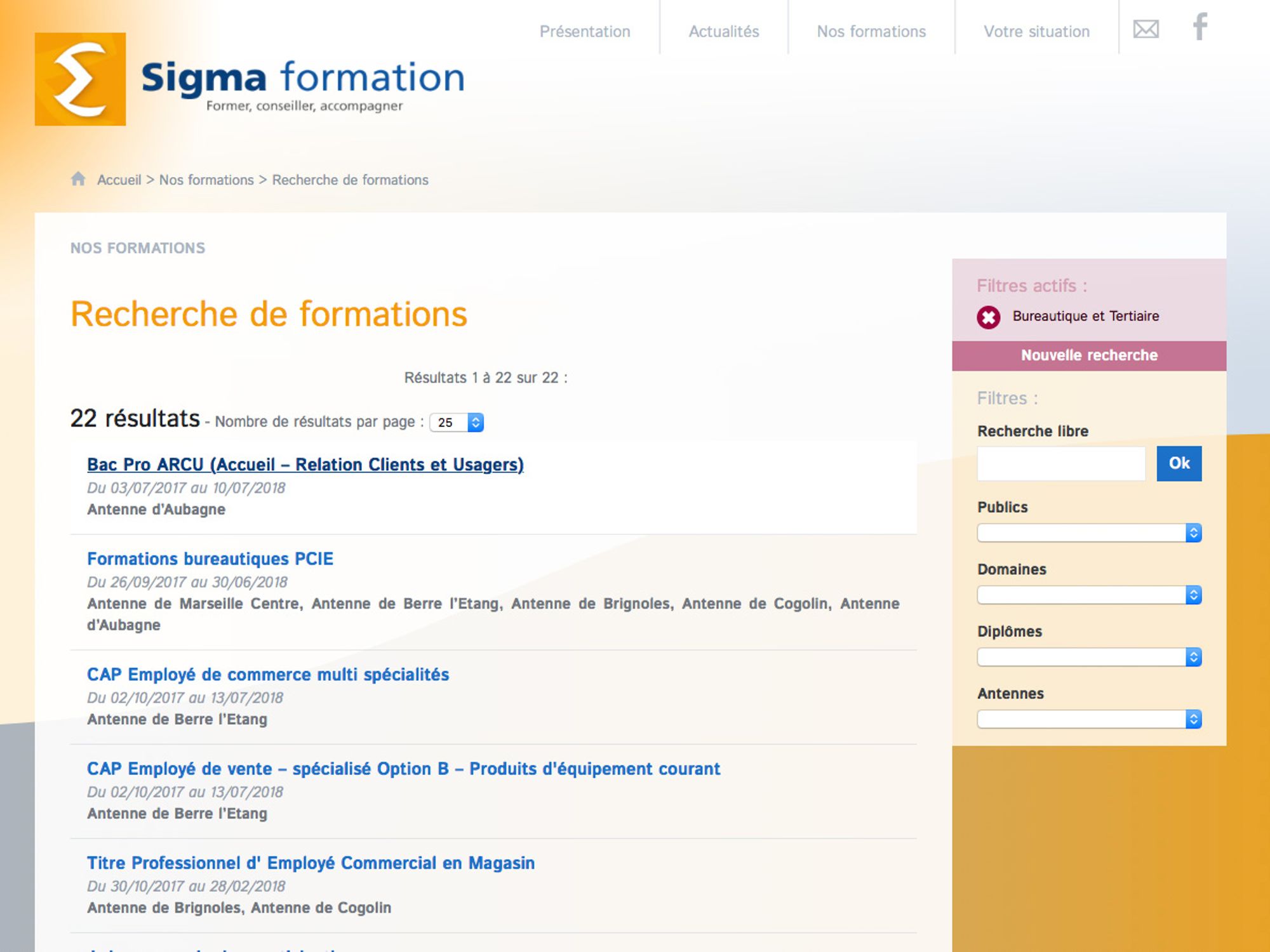The height and width of the screenshot is (952, 1270).
Task: Expand the Domaines filter dropdown
Action: (x=1088, y=595)
